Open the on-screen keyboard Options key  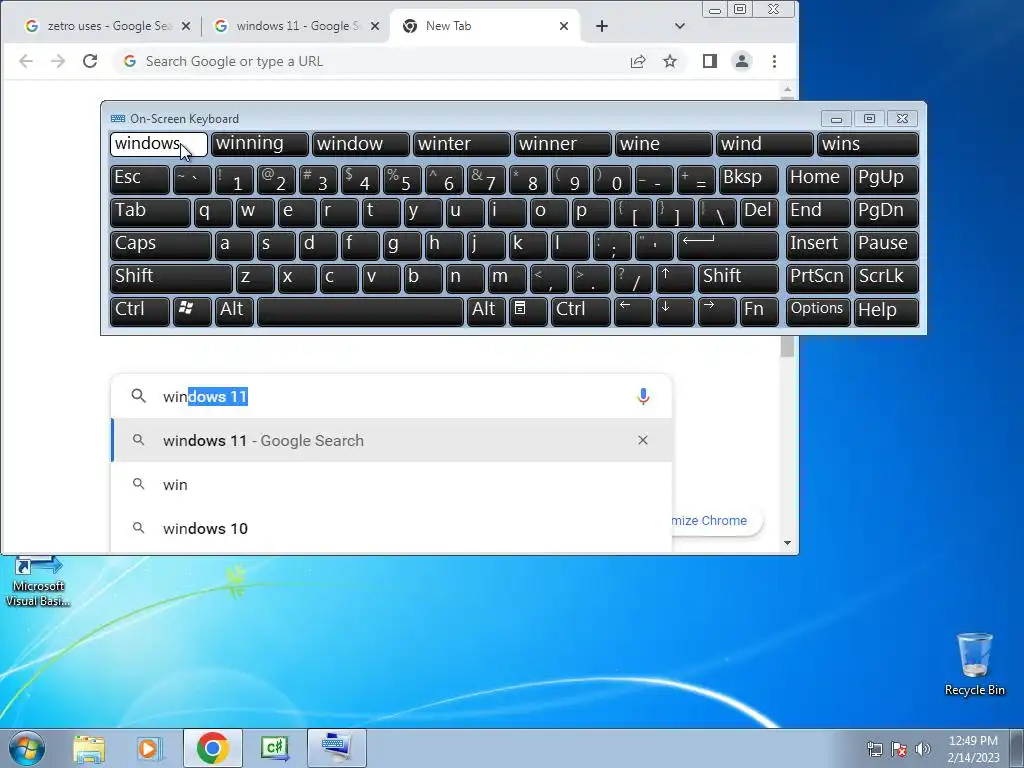[818, 310]
